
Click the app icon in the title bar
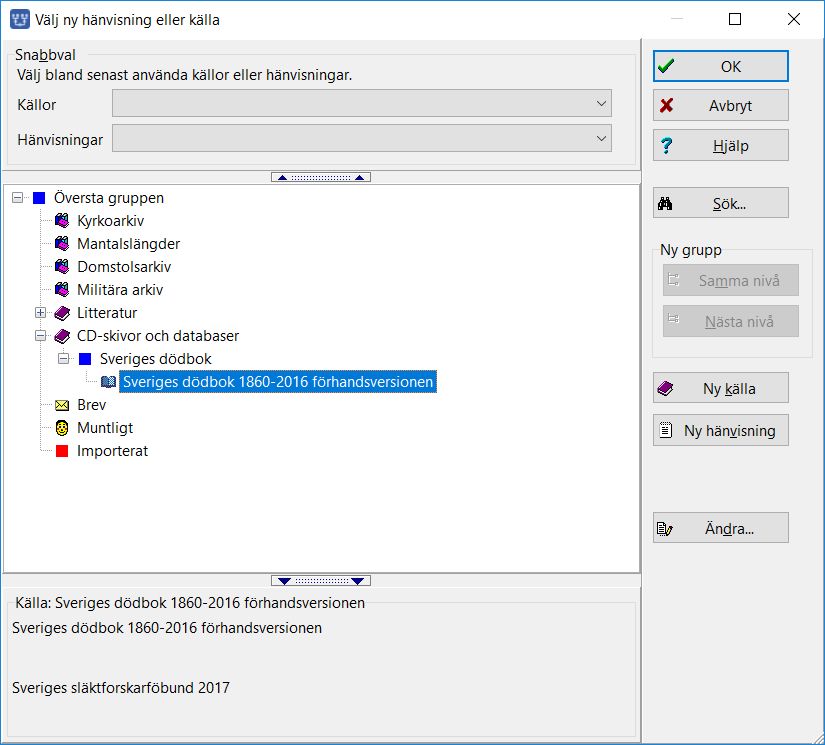[20, 19]
